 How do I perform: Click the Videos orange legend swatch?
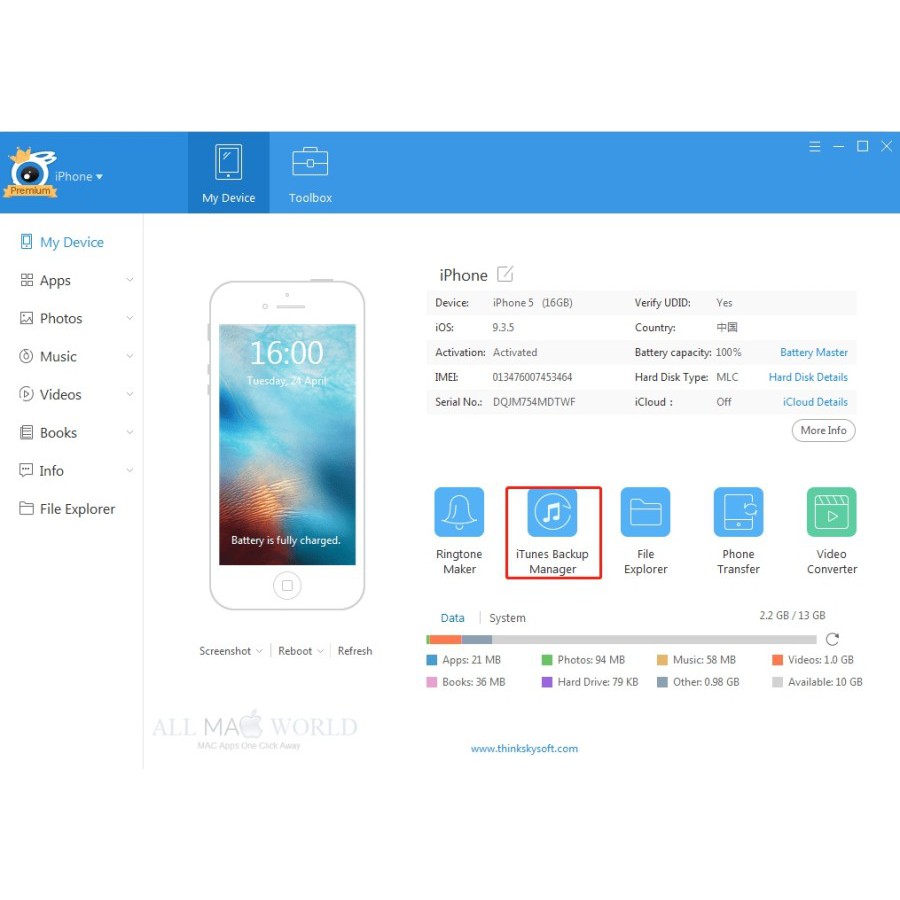pos(777,660)
